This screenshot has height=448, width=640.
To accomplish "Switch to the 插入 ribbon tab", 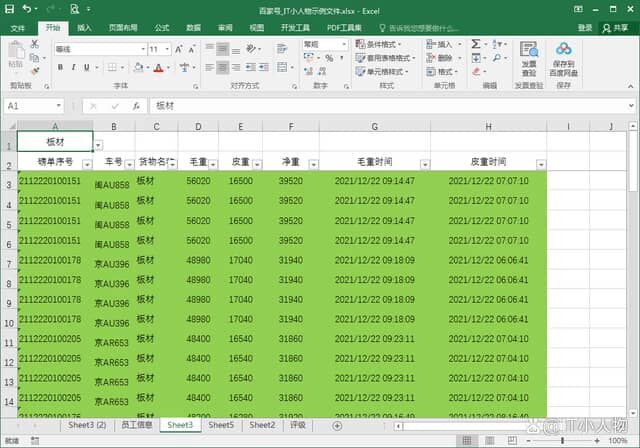I will point(85,28).
